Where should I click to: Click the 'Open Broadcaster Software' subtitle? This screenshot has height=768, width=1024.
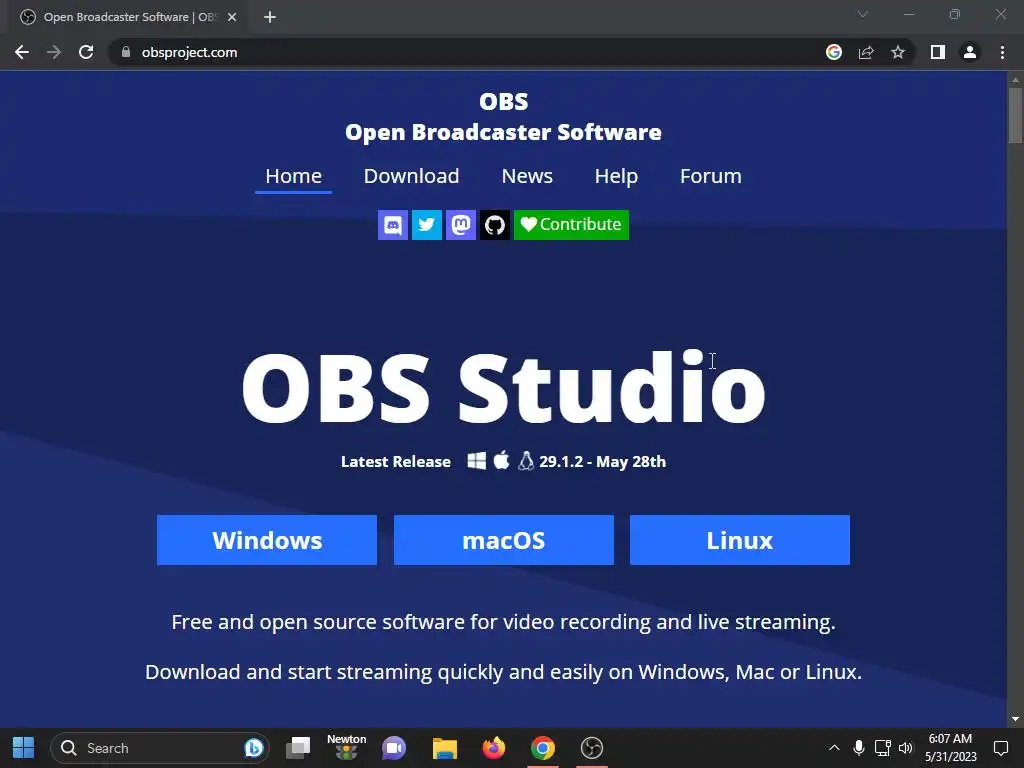(x=504, y=132)
